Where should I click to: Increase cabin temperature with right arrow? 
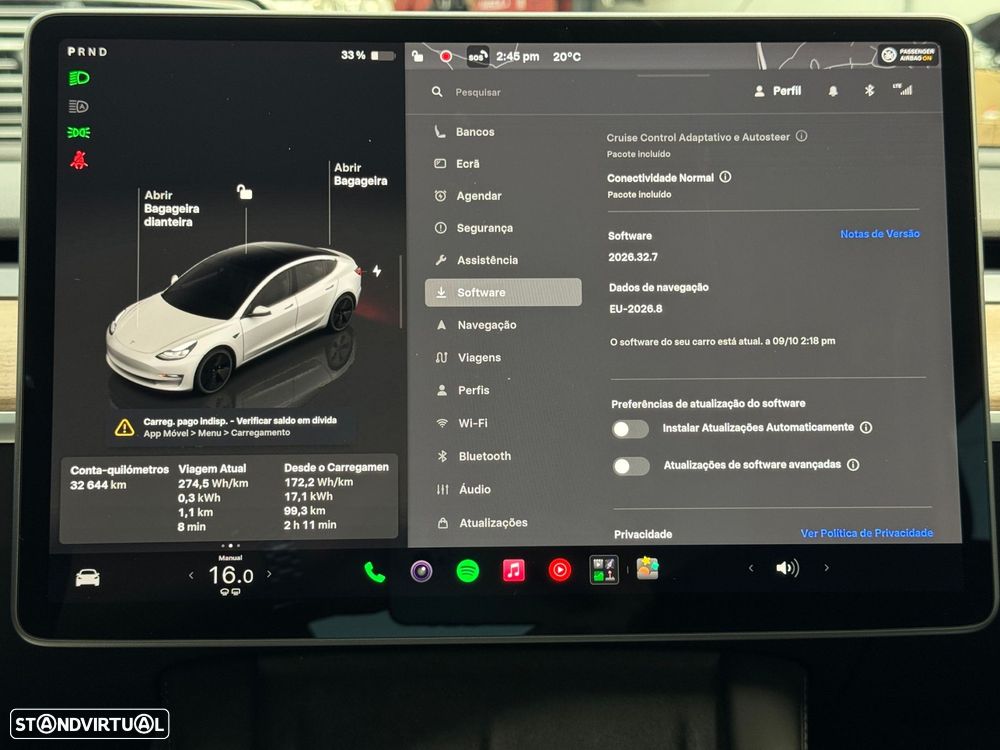click(269, 574)
